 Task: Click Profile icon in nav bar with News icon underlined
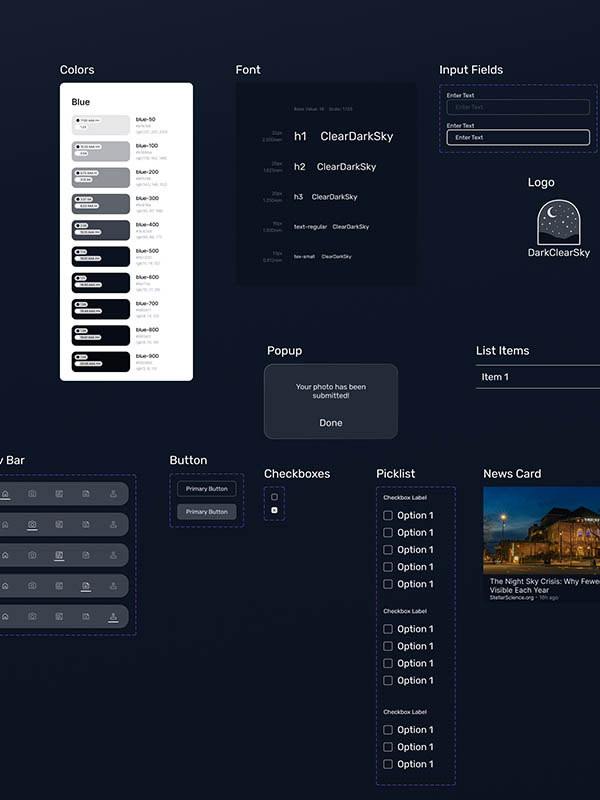113,555
